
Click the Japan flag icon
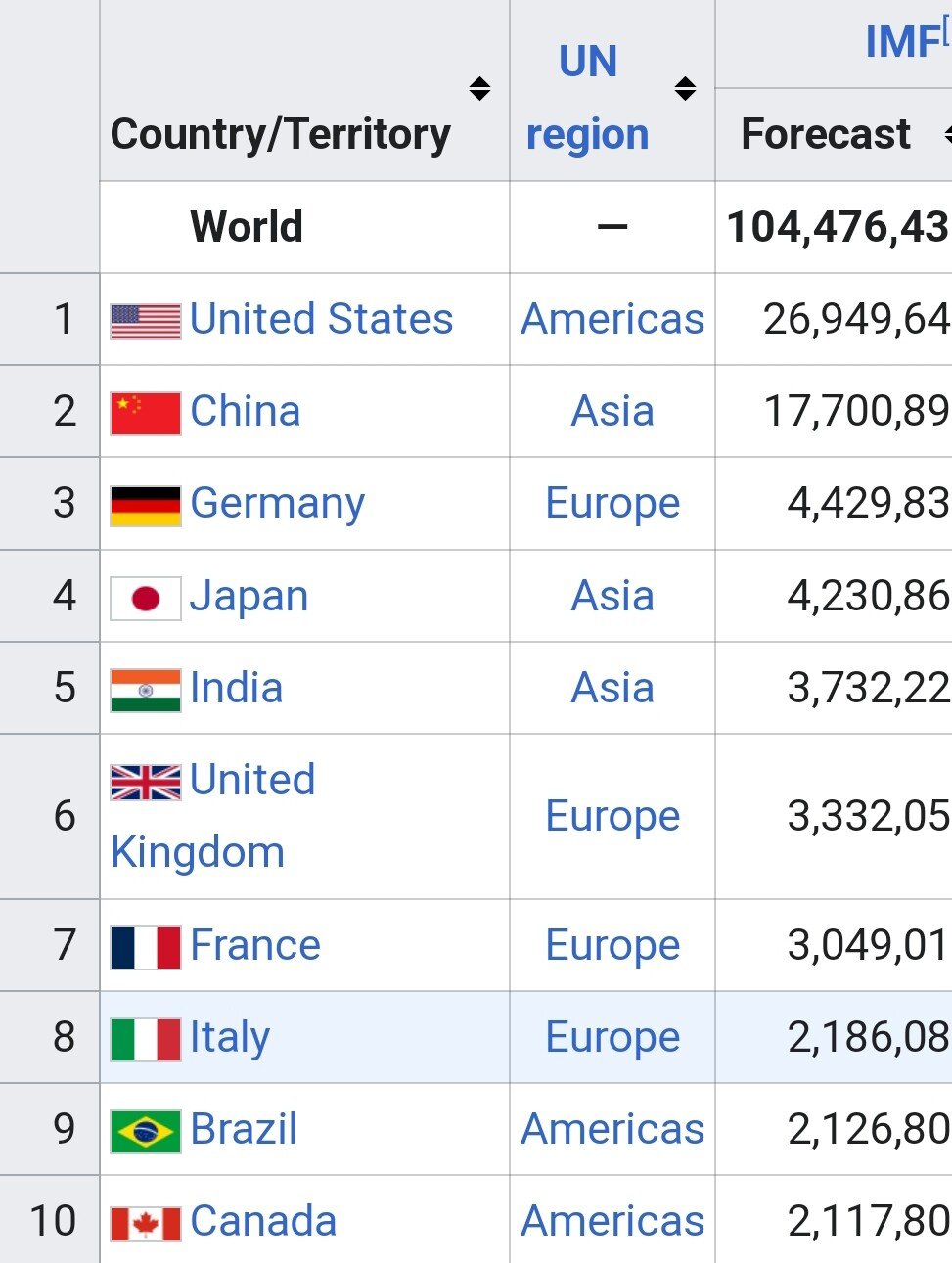(145, 598)
